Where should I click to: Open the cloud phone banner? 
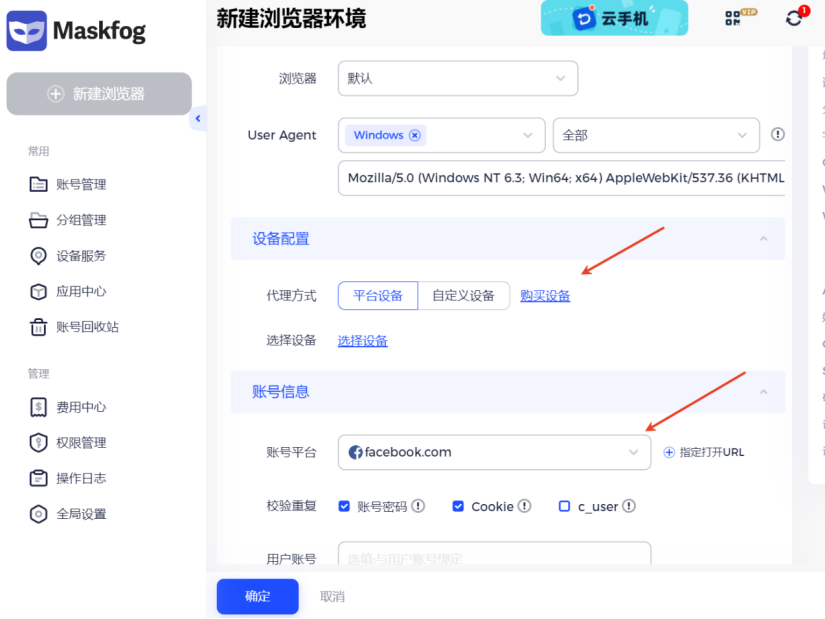click(x=614, y=18)
